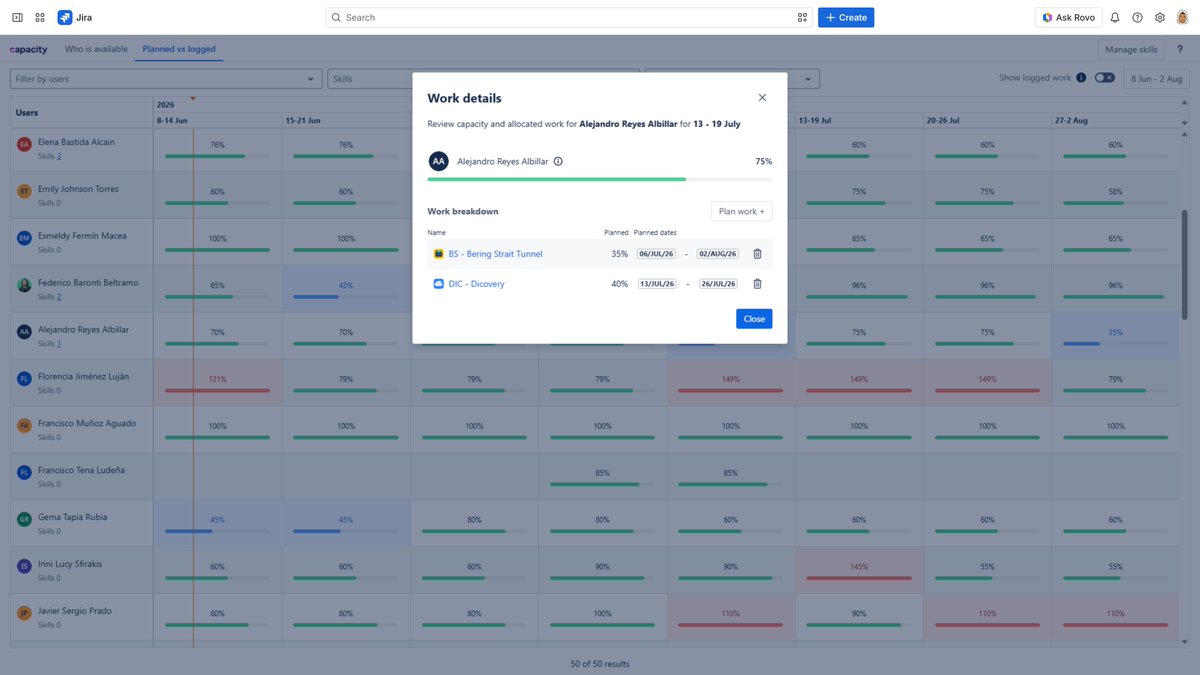The height and width of the screenshot is (675, 1200).
Task: Edit the 26/JUL/26 end date field
Action: (x=718, y=284)
